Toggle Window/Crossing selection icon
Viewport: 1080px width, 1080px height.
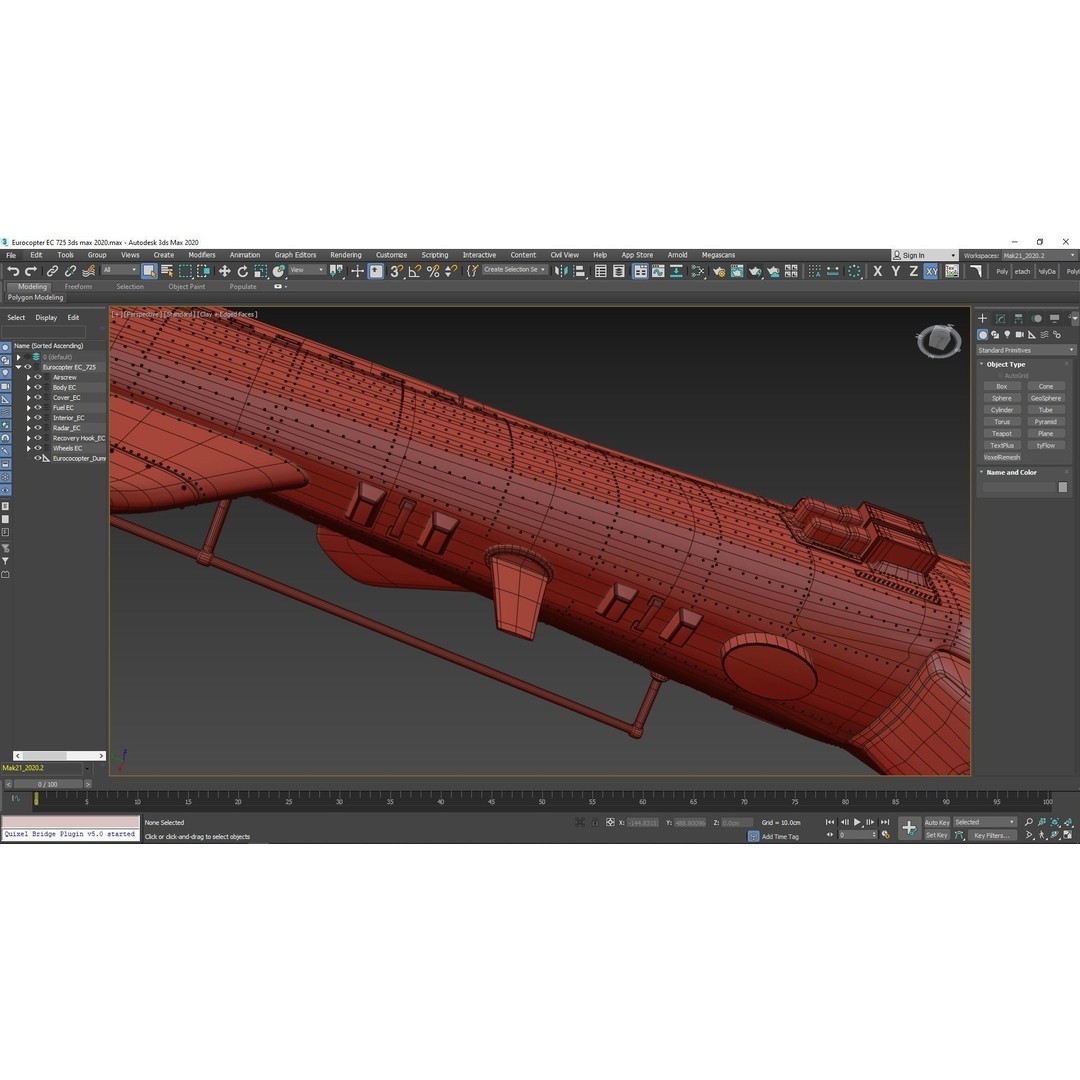click(203, 271)
